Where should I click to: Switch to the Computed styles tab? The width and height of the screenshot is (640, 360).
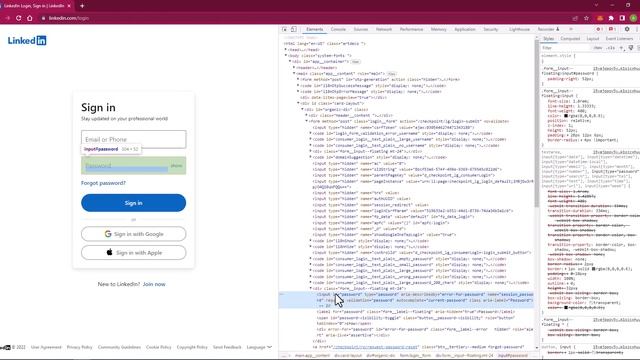tap(570, 39)
